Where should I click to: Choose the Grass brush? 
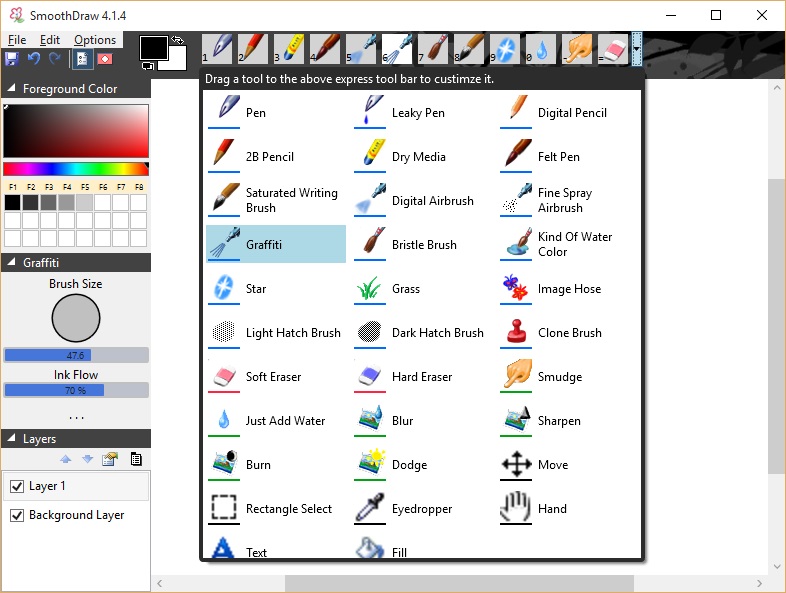(x=422, y=289)
